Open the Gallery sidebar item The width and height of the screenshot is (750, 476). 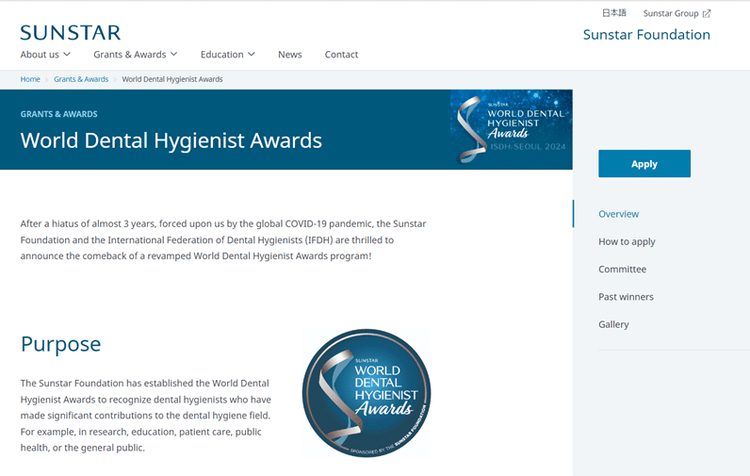coord(614,324)
